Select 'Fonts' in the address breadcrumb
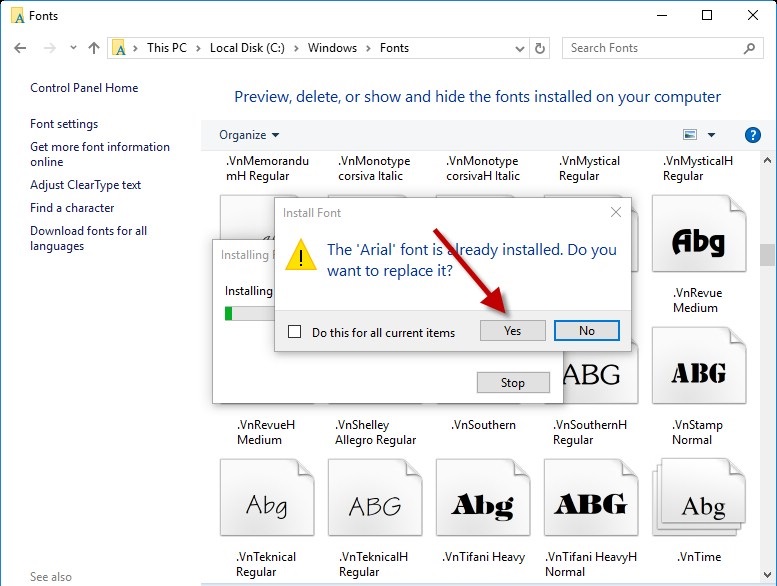 394,48
